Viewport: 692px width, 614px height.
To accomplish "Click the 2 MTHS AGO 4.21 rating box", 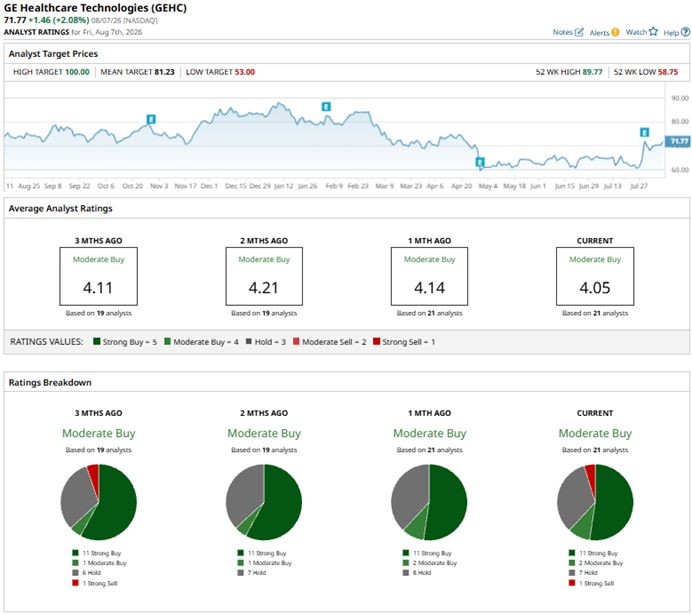I will pos(264,276).
